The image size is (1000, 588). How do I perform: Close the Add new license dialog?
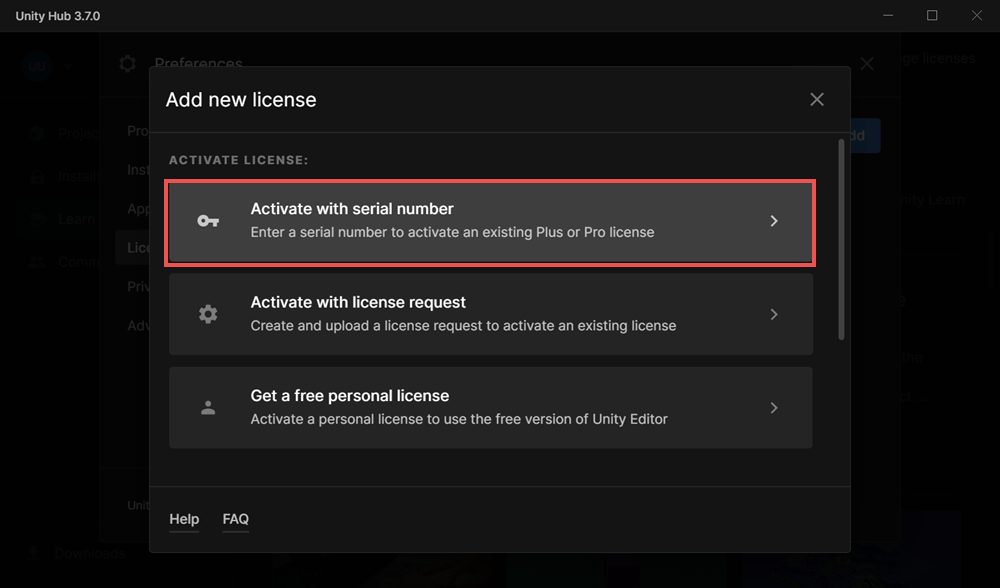pyautogui.click(x=816, y=99)
